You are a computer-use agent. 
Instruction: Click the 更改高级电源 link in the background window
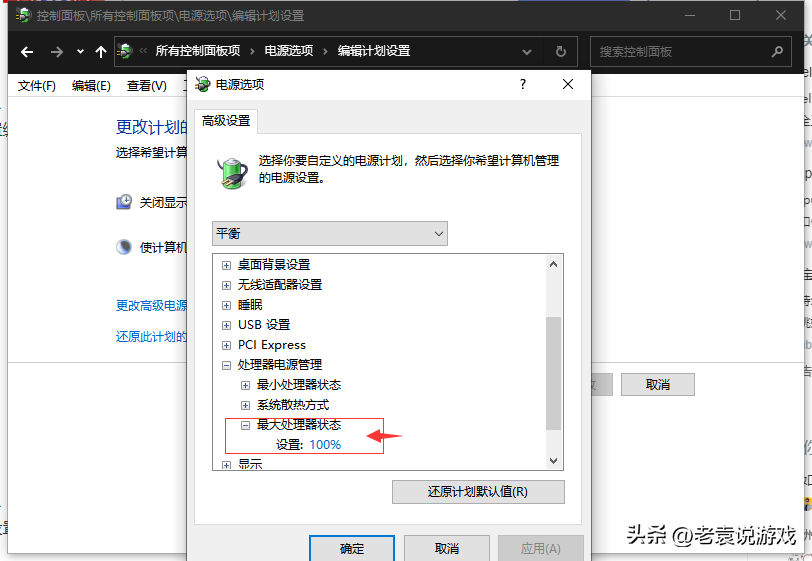[x=151, y=306]
